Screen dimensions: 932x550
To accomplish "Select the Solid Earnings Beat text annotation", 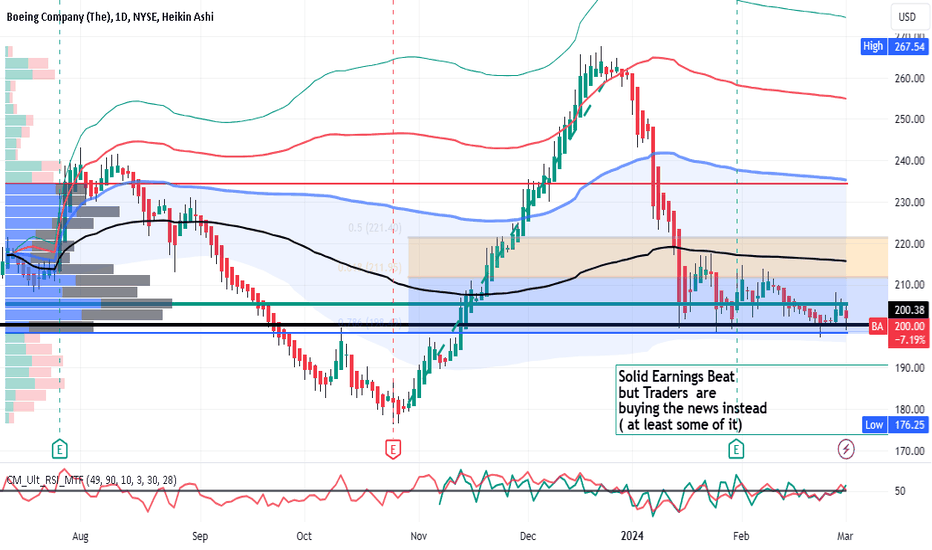I will (x=692, y=400).
